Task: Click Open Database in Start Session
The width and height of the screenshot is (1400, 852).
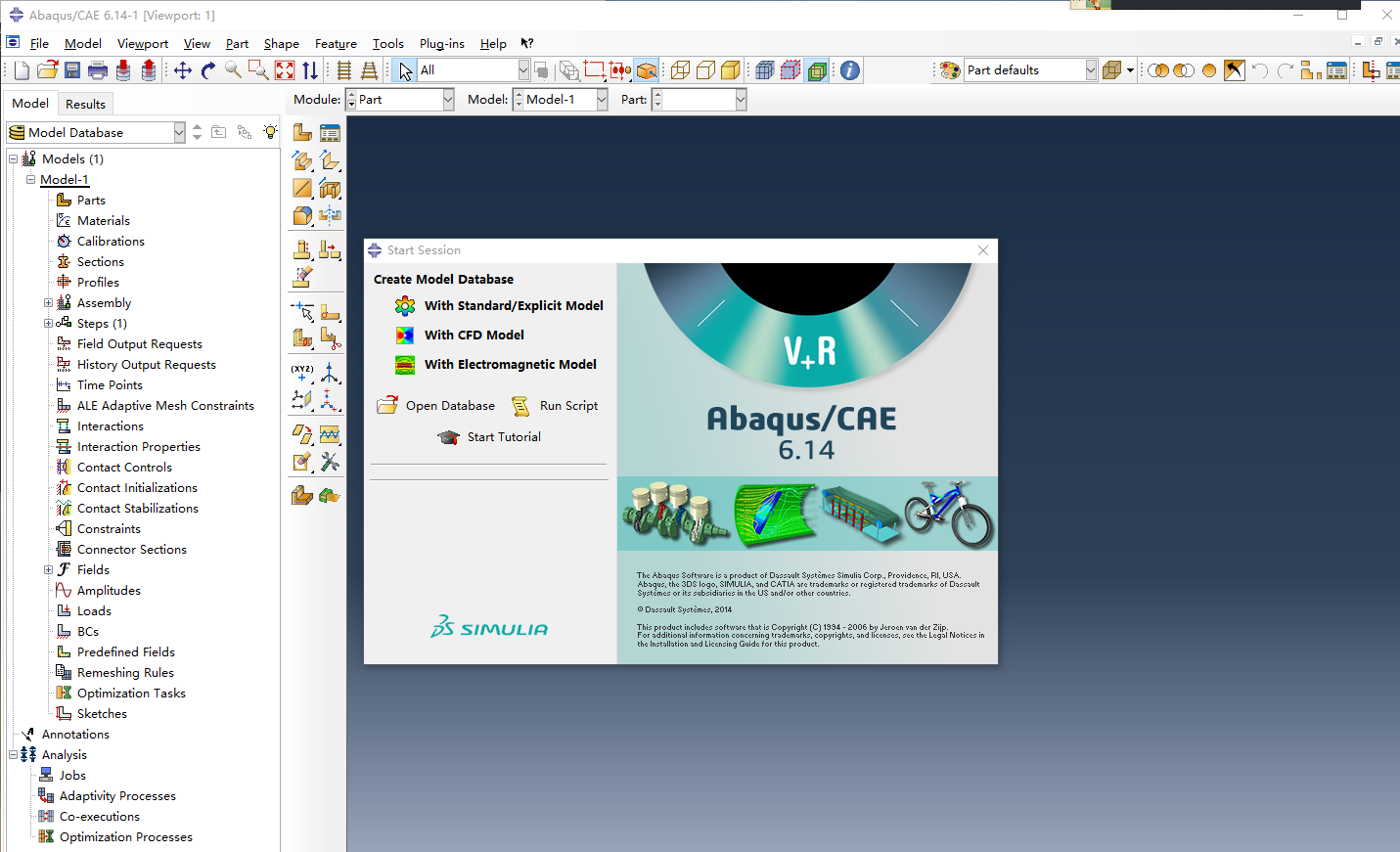Action: pyautogui.click(x=450, y=406)
